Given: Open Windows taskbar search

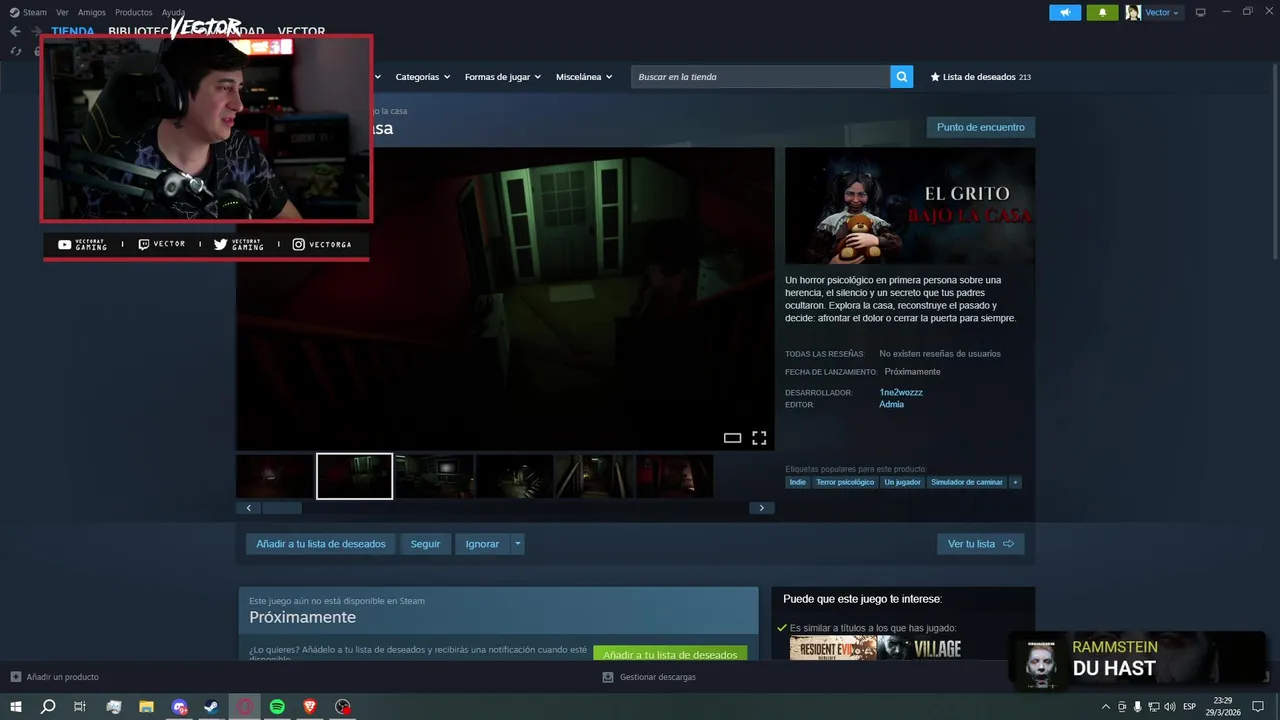Looking at the screenshot, I should tap(48, 707).
